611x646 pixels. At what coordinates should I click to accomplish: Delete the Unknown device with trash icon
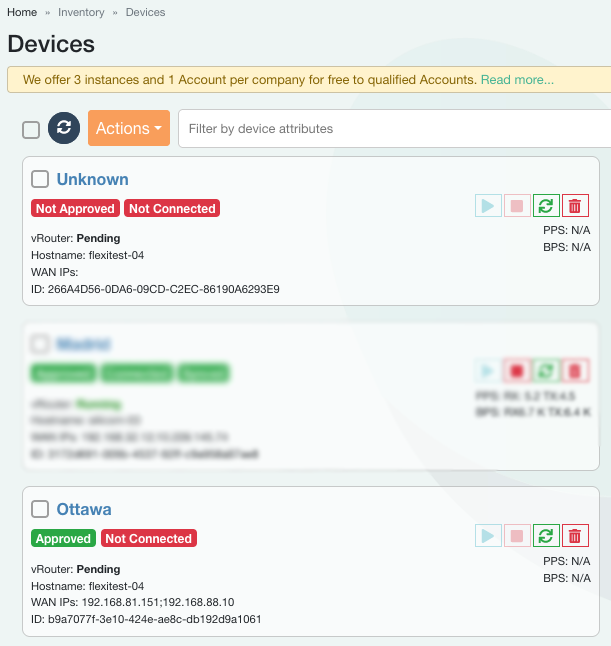(x=575, y=206)
